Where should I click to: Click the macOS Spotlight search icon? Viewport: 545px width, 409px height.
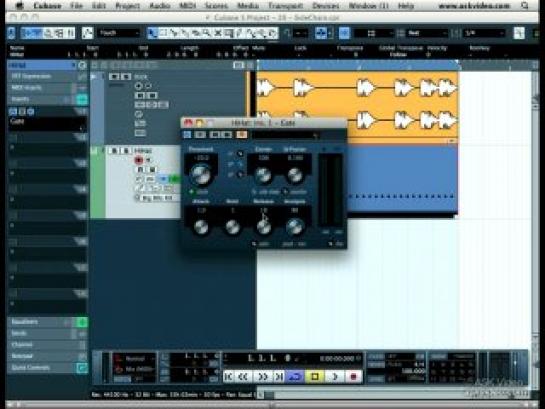pyautogui.click(x=524, y=6)
